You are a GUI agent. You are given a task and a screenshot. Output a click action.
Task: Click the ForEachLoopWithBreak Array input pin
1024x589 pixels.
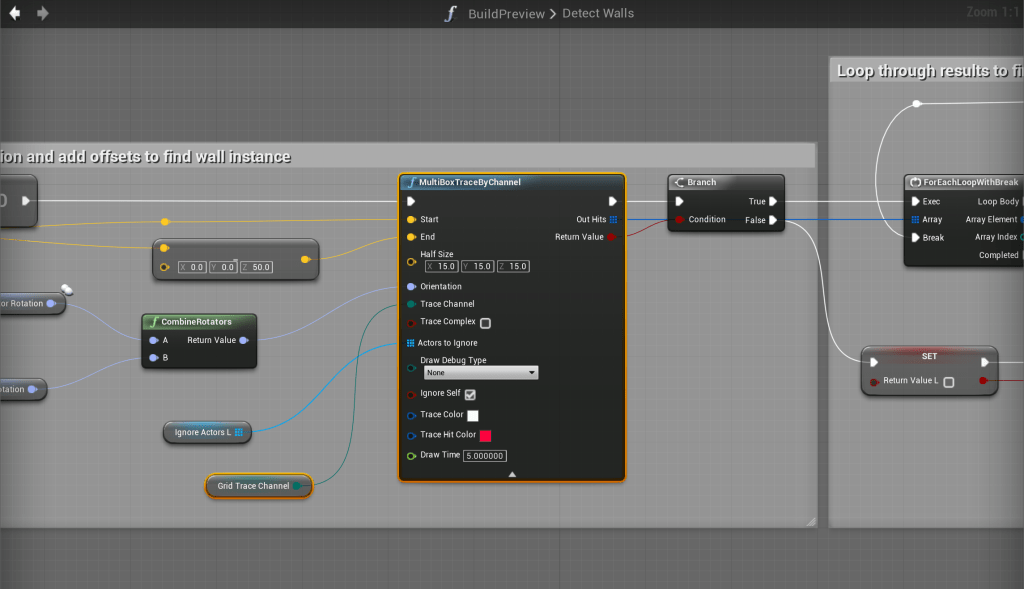tap(915, 219)
